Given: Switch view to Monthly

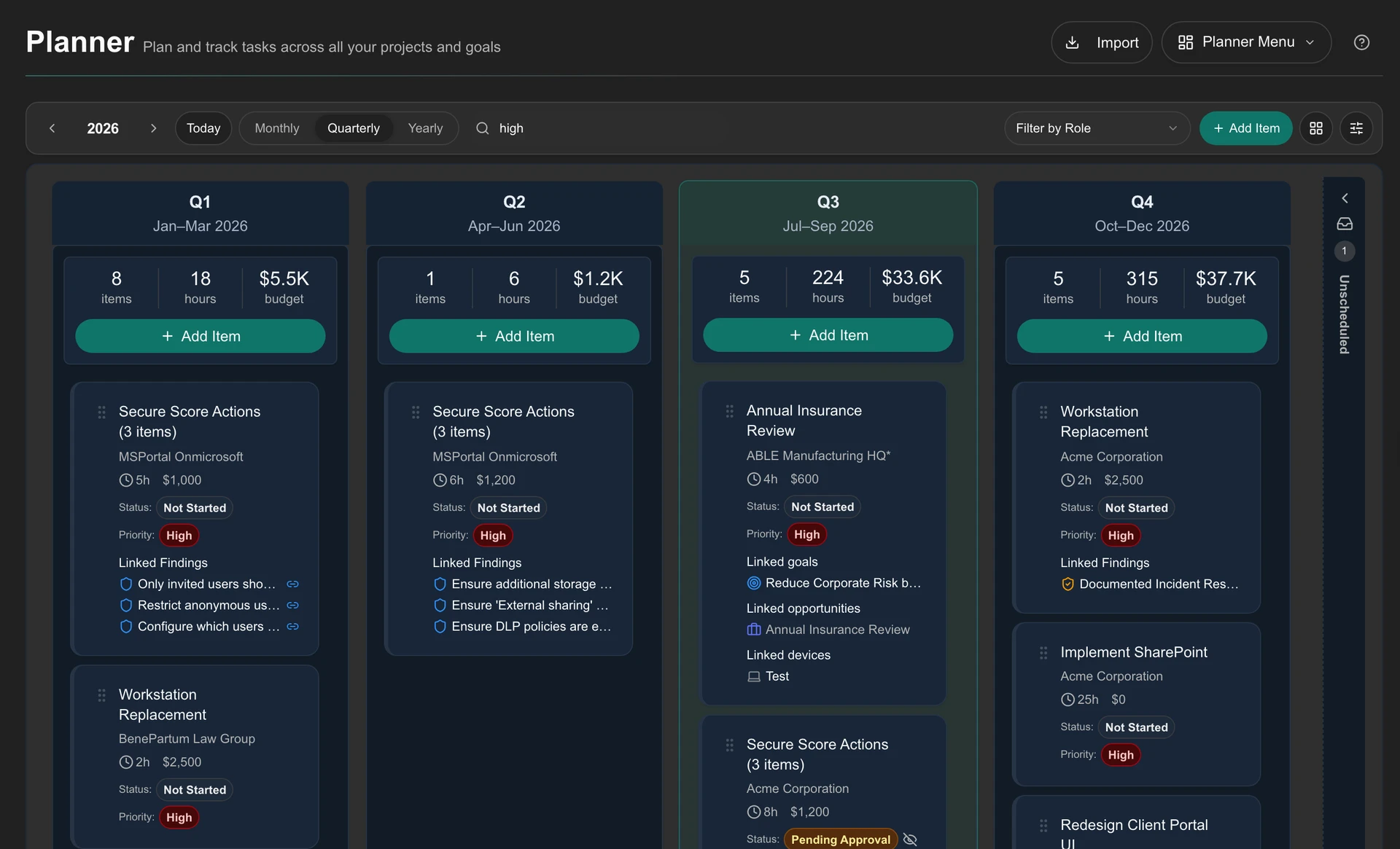Looking at the screenshot, I should tap(276, 128).
